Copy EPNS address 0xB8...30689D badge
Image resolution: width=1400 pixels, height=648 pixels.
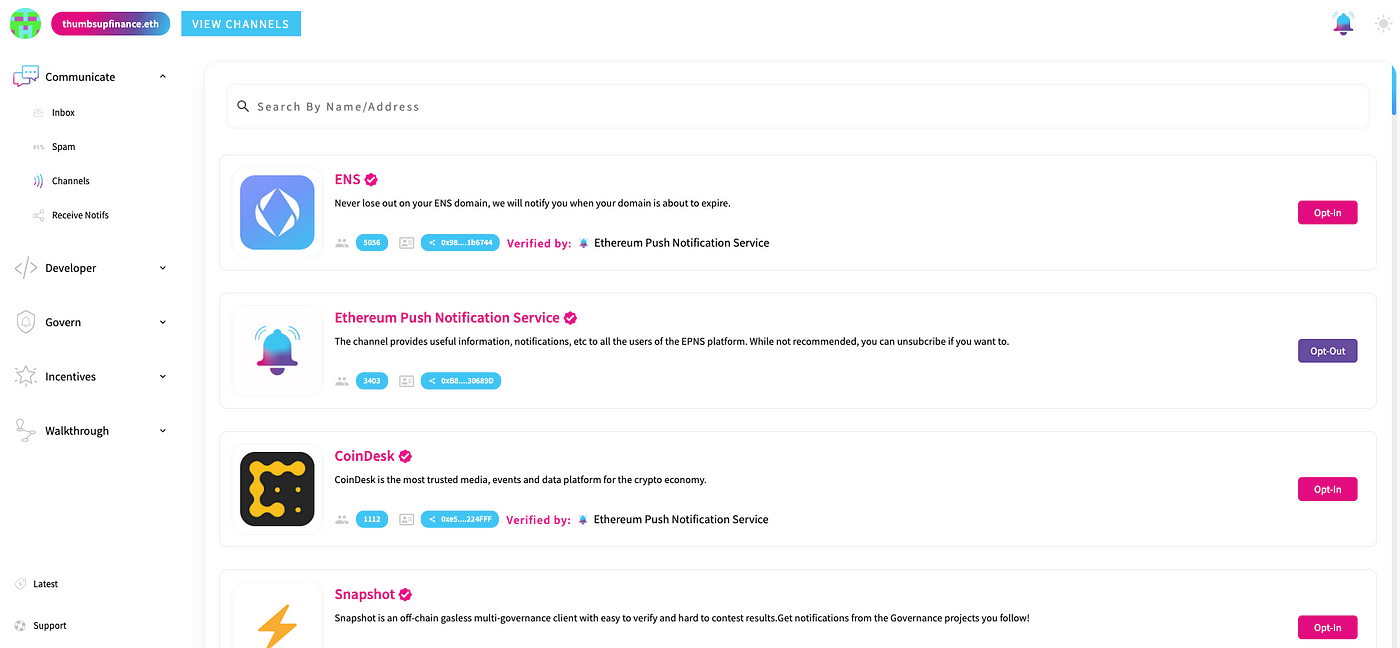pyautogui.click(x=460, y=381)
